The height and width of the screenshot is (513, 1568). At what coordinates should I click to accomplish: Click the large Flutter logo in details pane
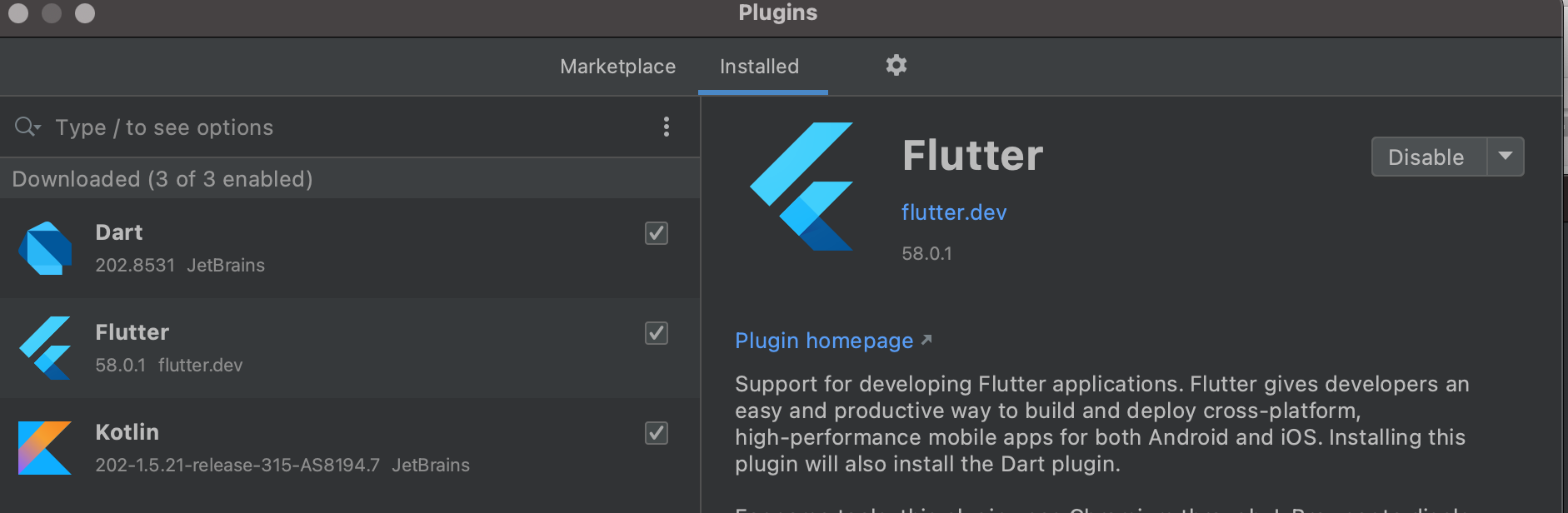(801, 187)
